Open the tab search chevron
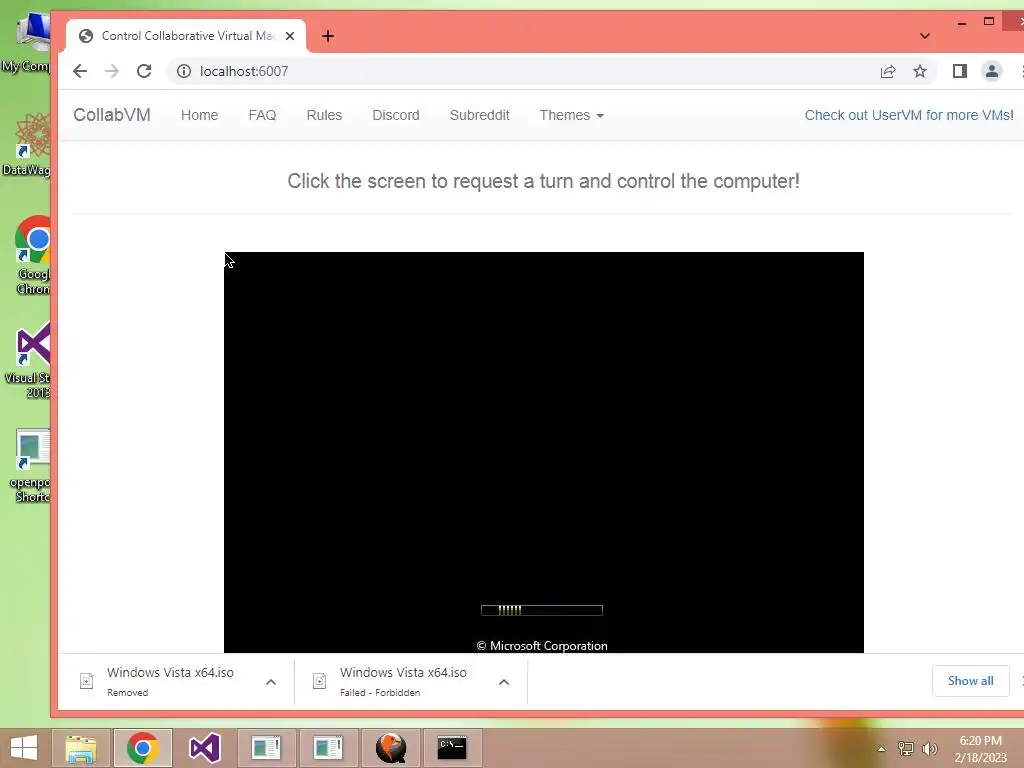1024x768 pixels. [x=925, y=36]
